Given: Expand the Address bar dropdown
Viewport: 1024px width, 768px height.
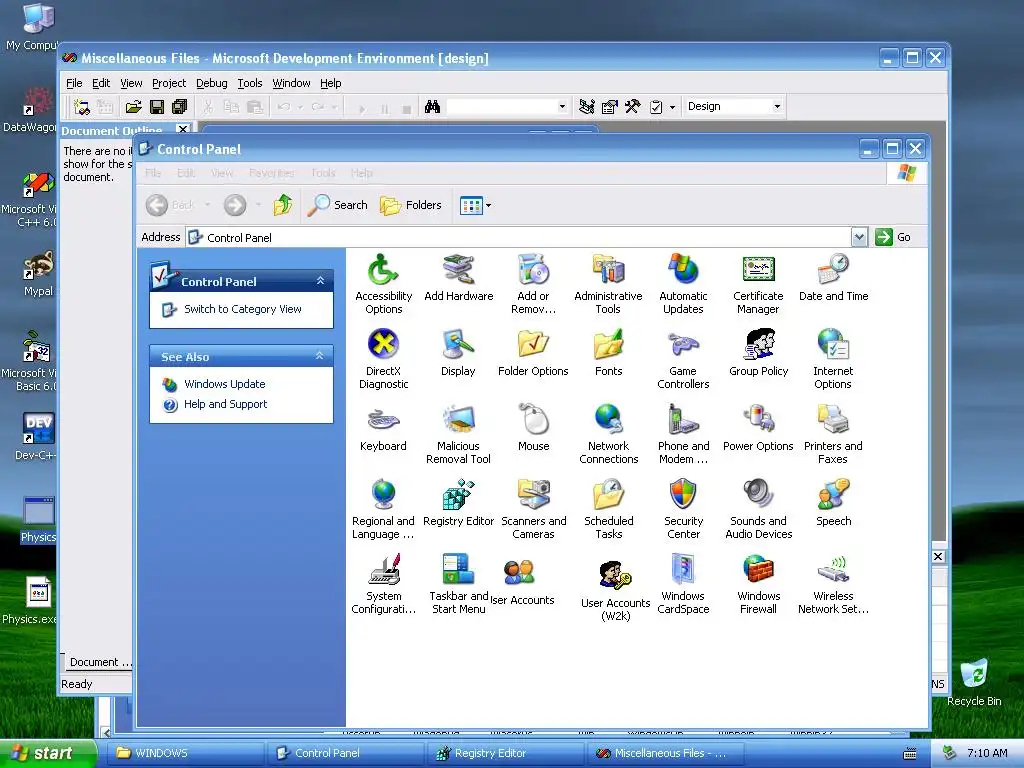Looking at the screenshot, I should (x=859, y=237).
